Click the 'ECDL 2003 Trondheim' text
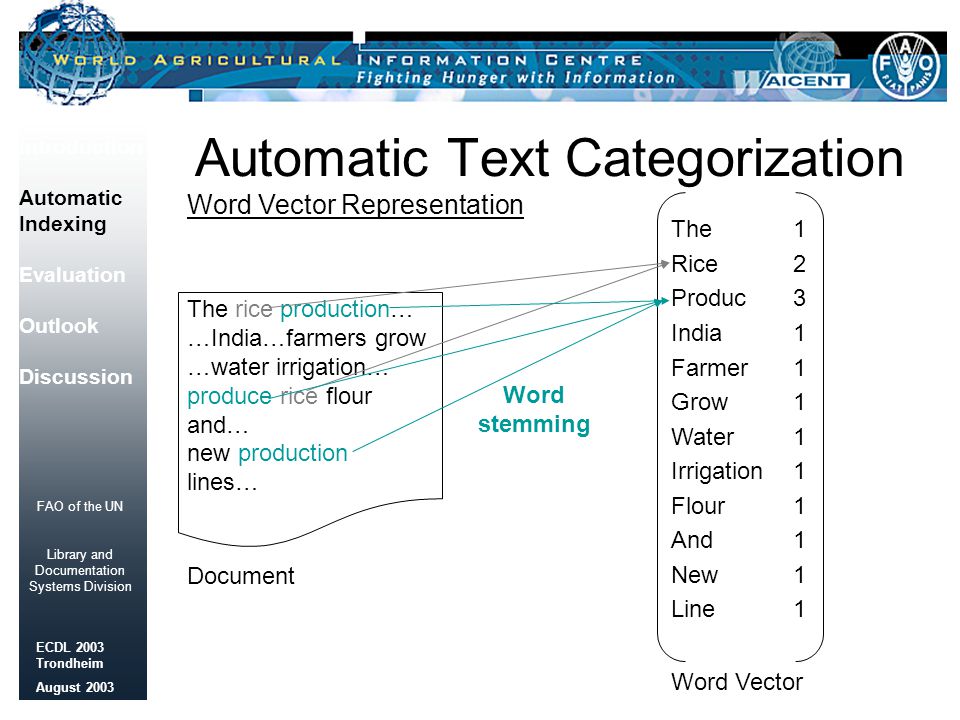The width and height of the screenshot is (960, 720). 70,655
